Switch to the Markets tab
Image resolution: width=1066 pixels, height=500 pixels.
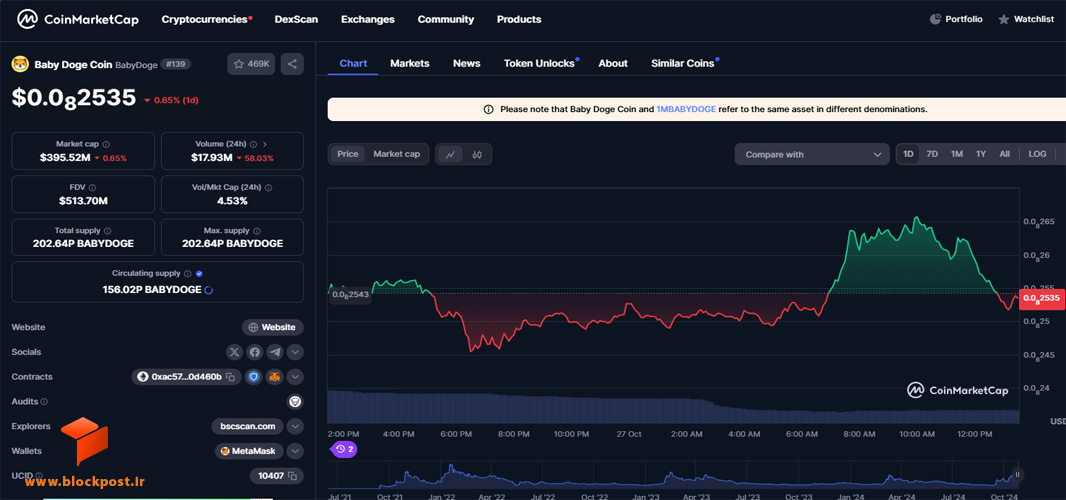410,63
